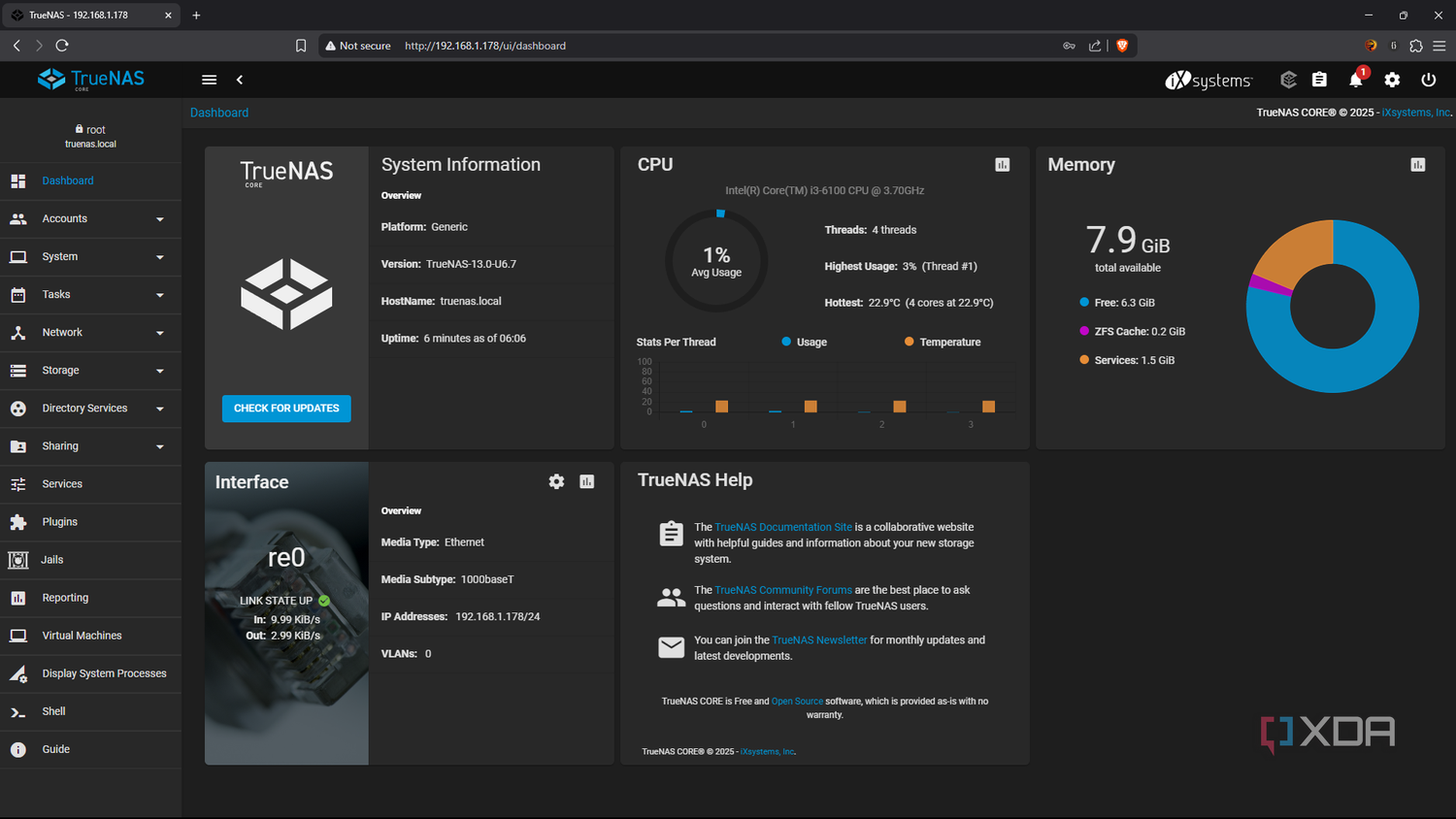Open the iXsystems logo link
The height and width of the screenshot is (819, 1456).
[1208, 81]
